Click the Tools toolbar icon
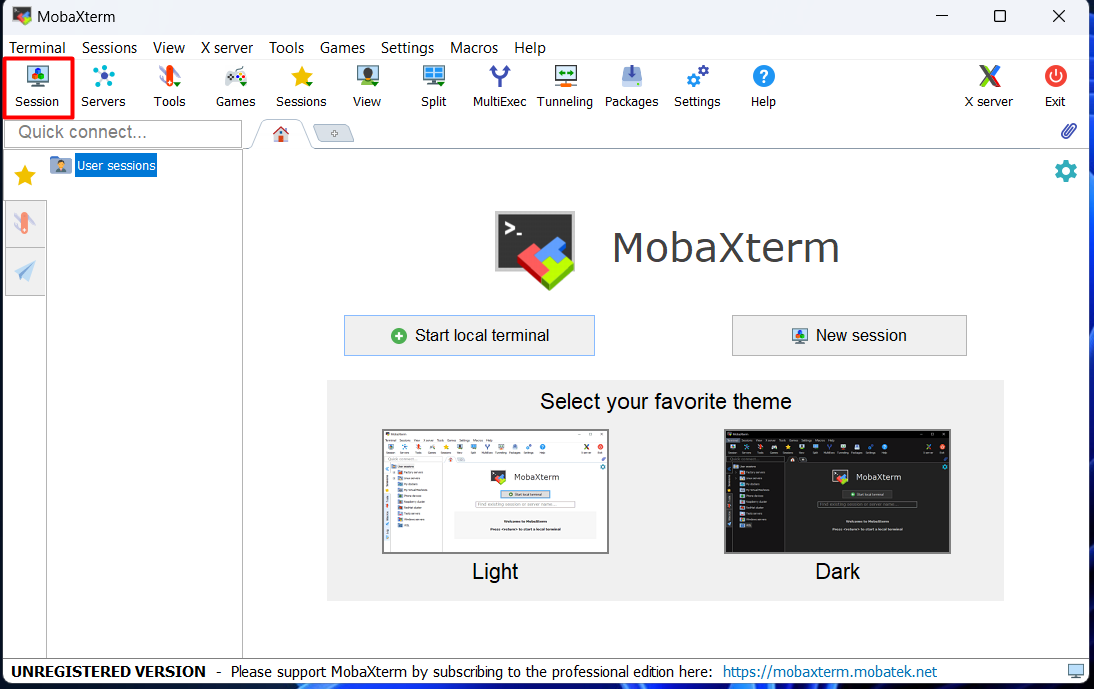This screenshot has width=1094, height=689. 170,87
